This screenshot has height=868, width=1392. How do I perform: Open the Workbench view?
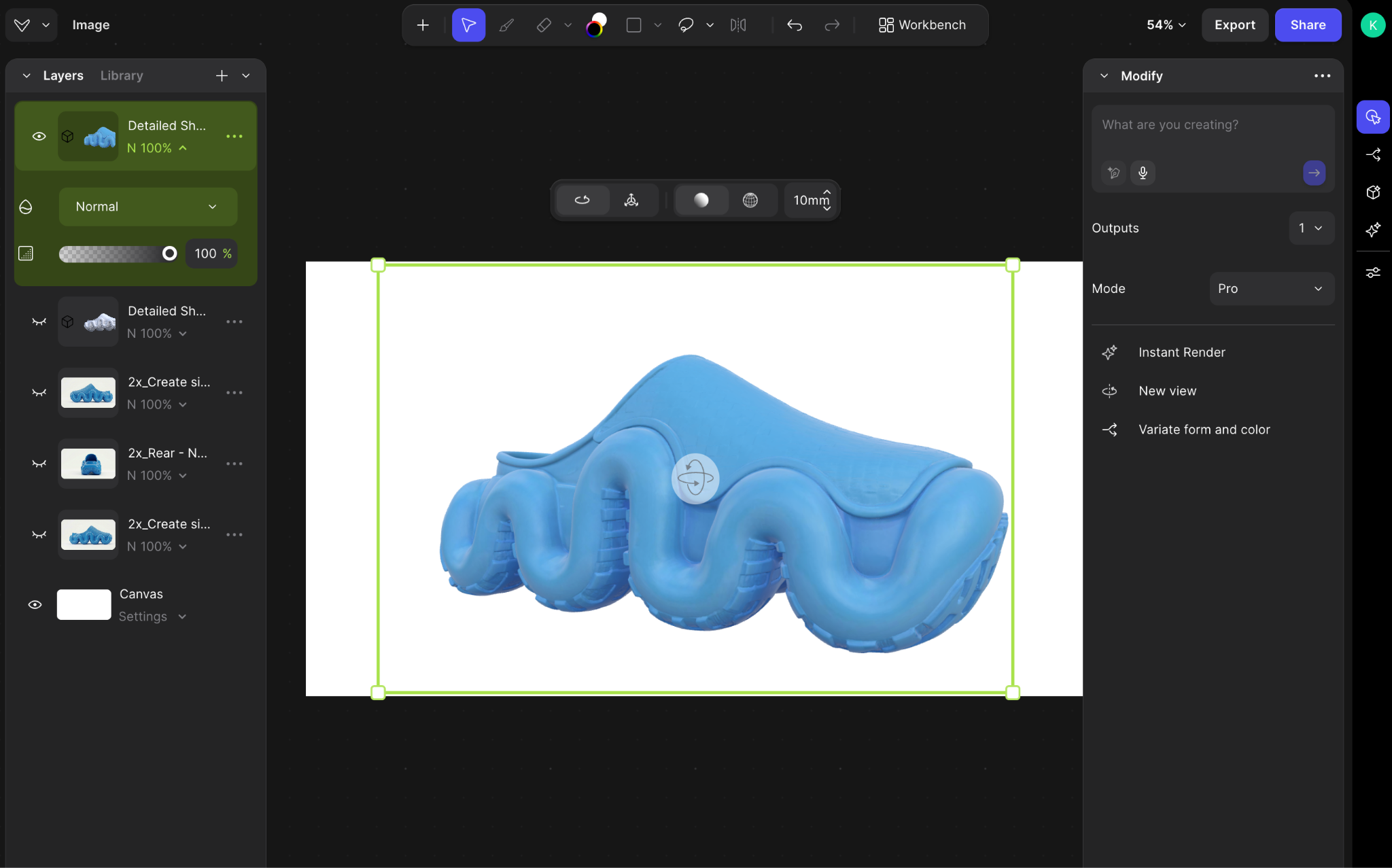tap(922, 25)
